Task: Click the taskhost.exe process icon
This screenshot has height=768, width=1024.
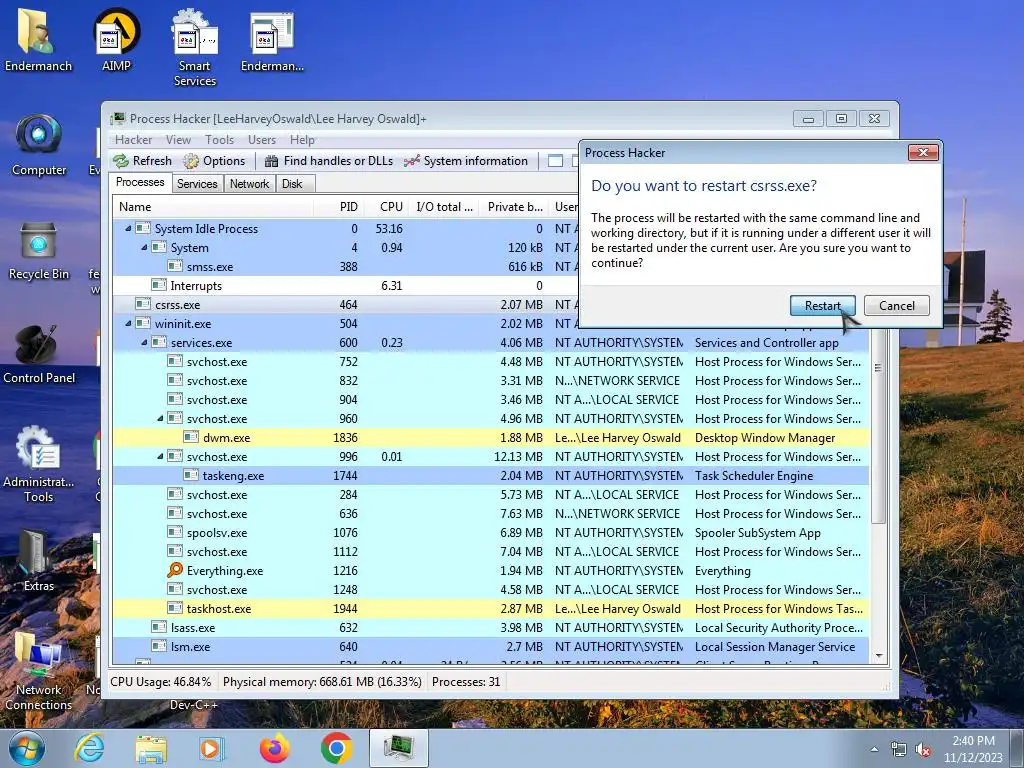Action: (174, 608)
